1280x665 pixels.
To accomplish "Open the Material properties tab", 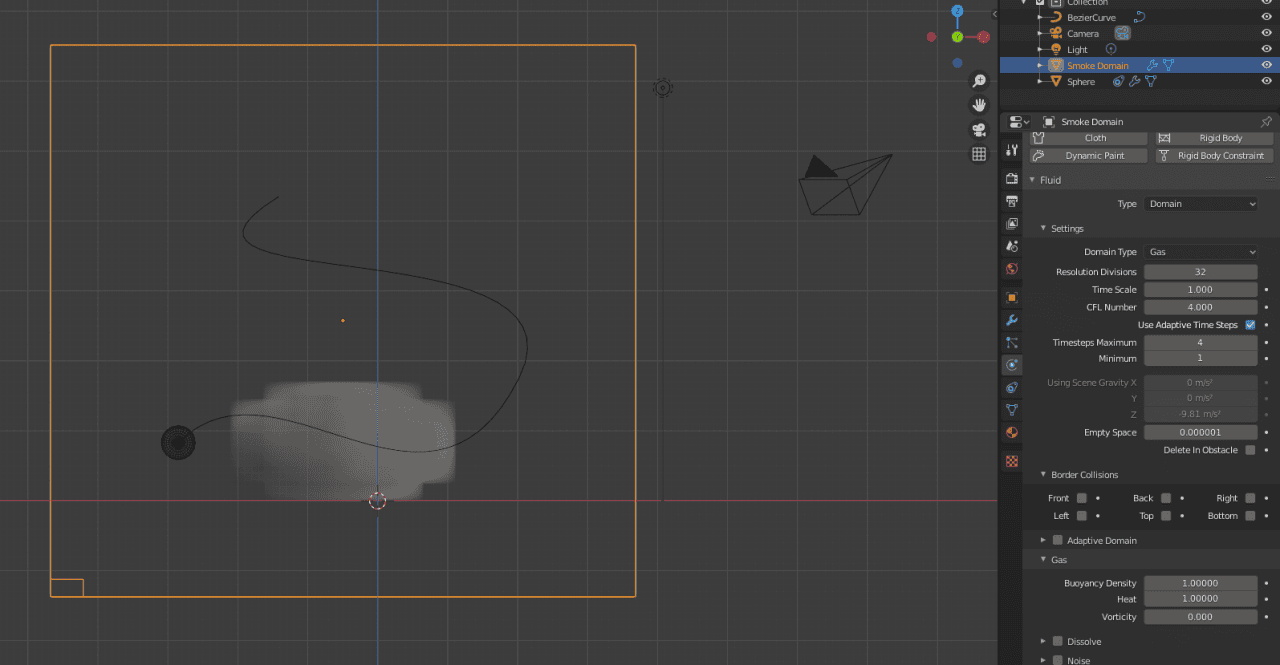I will pyautogui.click(x=1011, y=433).
